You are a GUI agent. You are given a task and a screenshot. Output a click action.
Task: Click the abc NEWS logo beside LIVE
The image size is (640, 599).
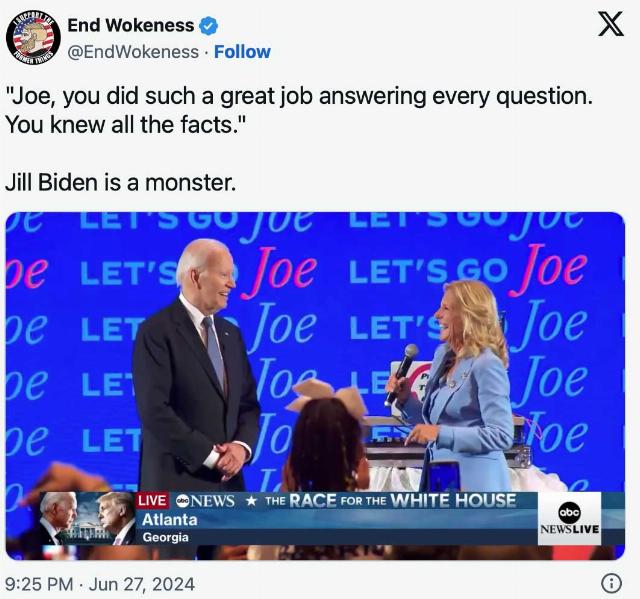click(x=205, y=501)
